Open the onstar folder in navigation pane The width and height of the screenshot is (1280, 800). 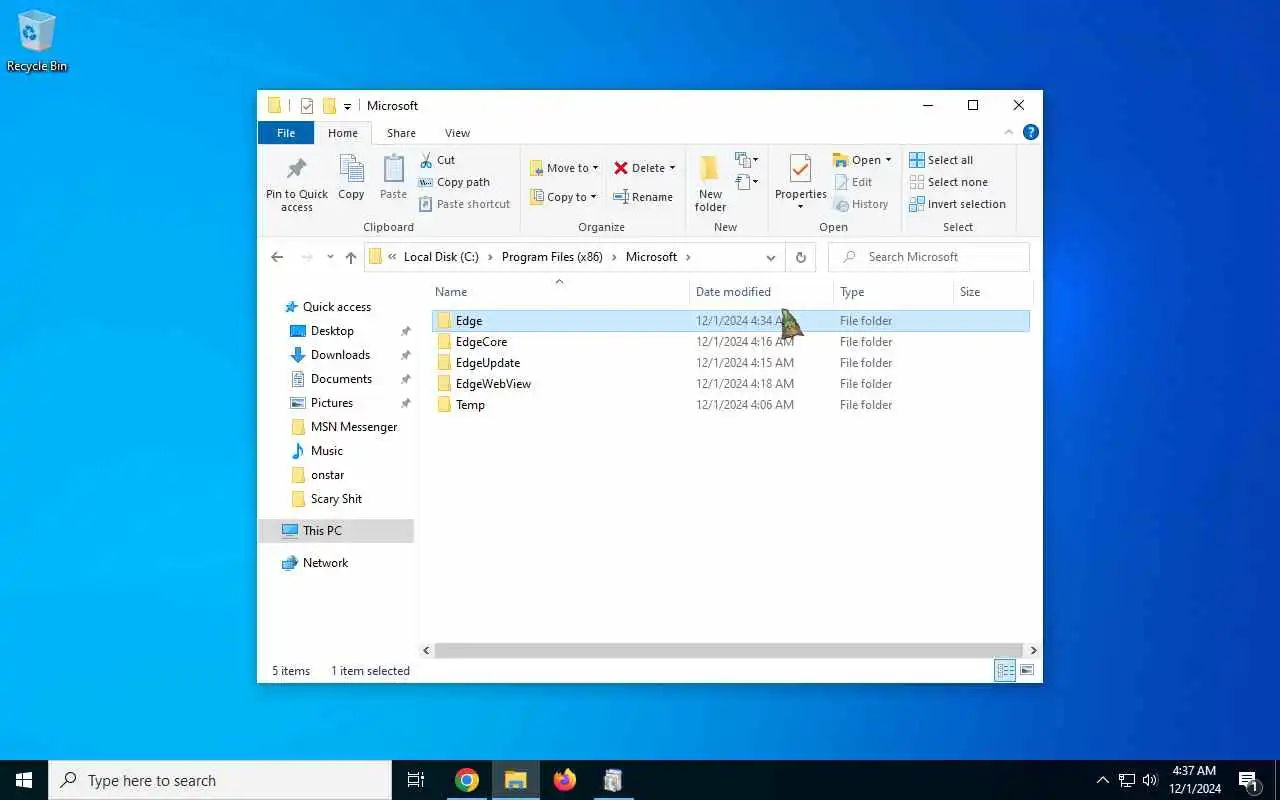327,475
